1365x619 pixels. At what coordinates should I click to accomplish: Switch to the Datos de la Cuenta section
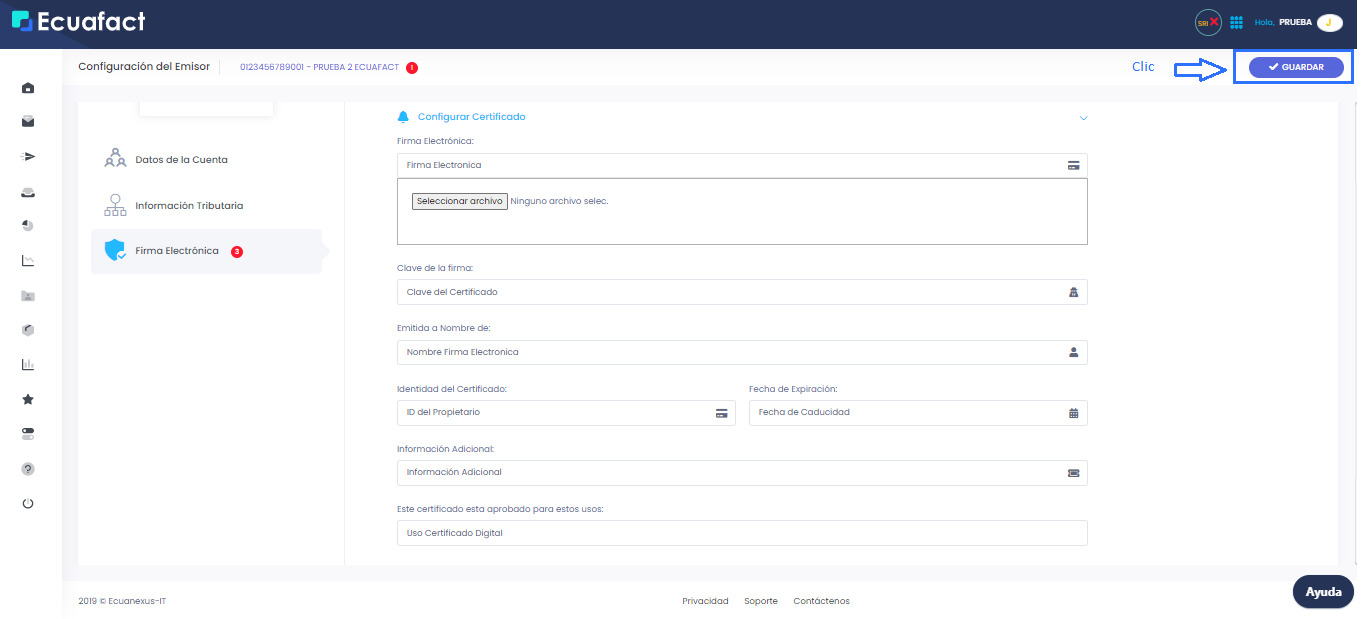180,159
